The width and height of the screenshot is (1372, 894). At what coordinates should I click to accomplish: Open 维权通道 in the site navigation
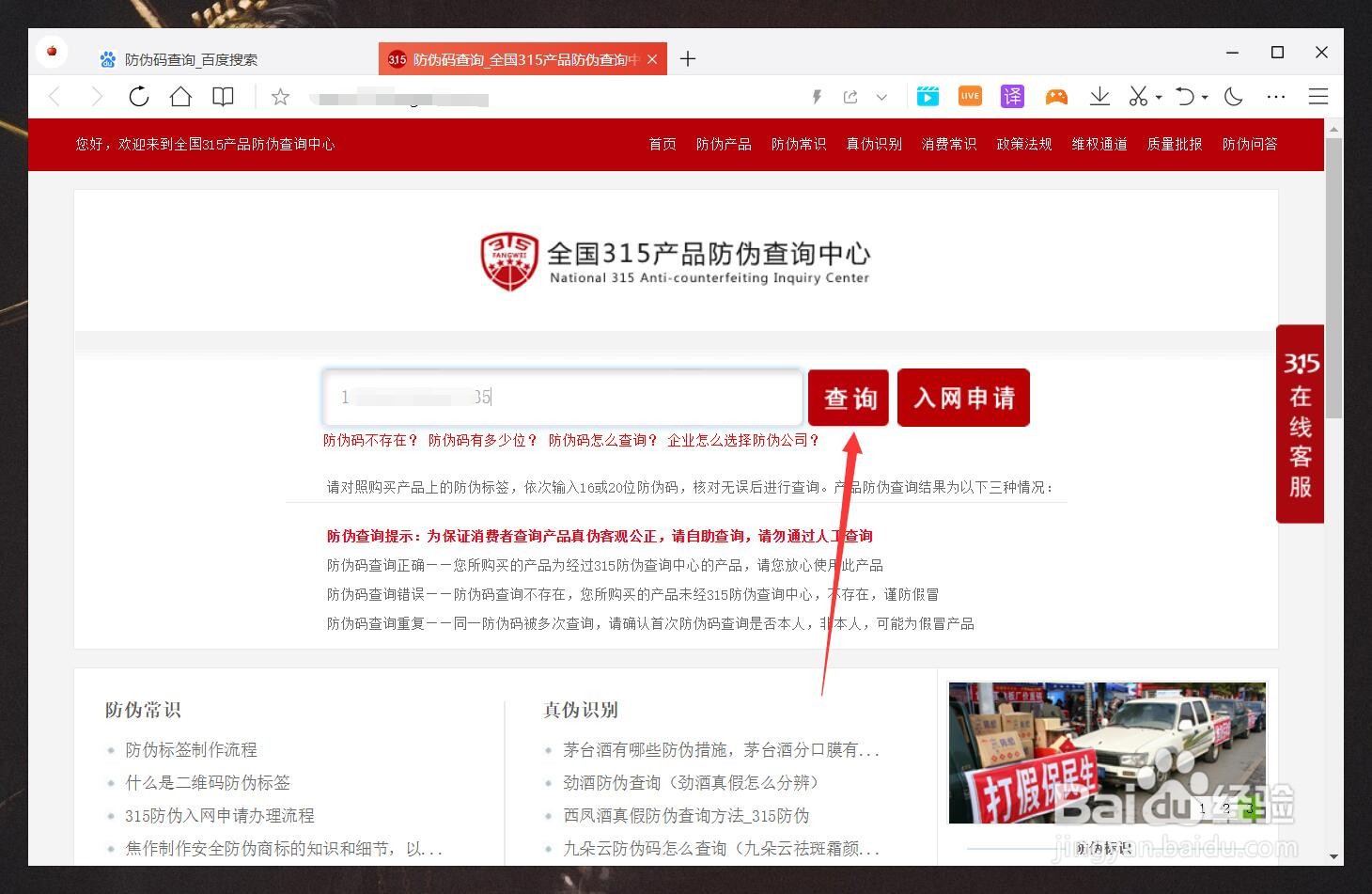(1099, 144)
